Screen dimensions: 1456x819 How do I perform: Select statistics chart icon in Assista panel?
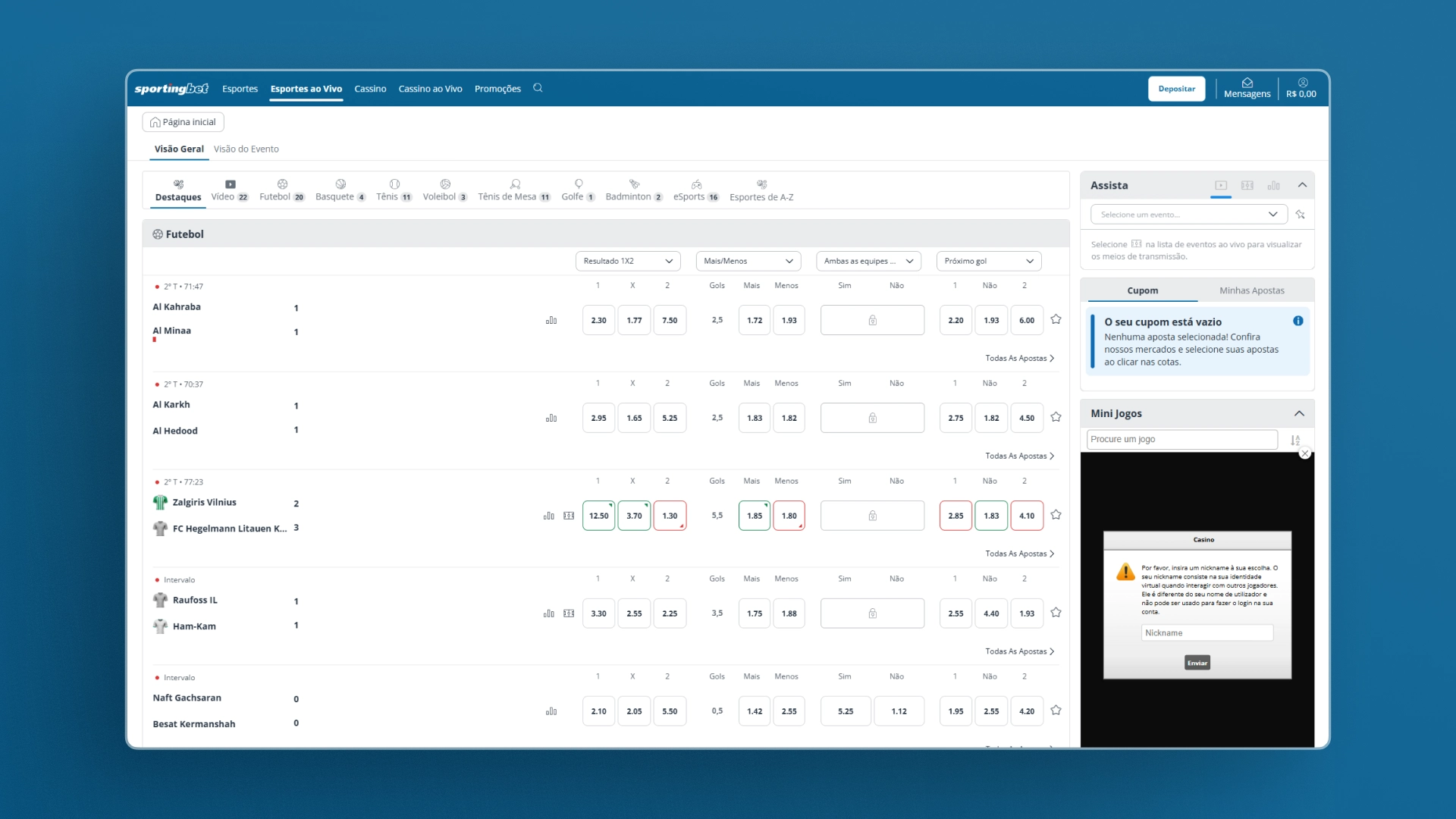click(1274, 185)
